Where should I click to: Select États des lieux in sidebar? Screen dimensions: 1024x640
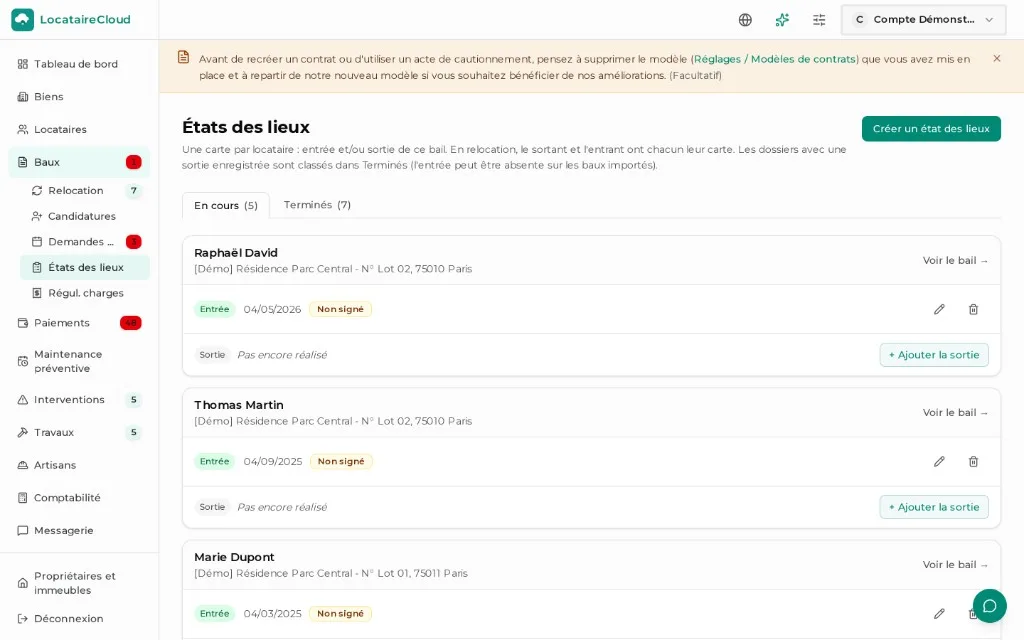coord(85,267)
